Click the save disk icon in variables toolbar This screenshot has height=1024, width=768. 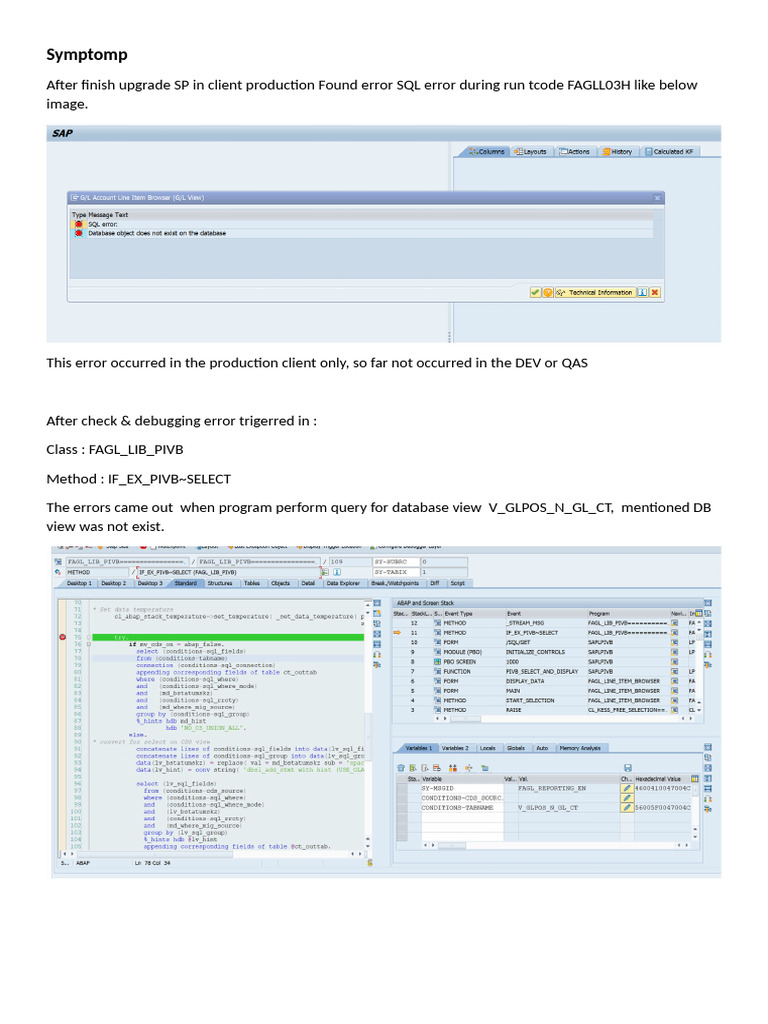[x=628, y=768]
